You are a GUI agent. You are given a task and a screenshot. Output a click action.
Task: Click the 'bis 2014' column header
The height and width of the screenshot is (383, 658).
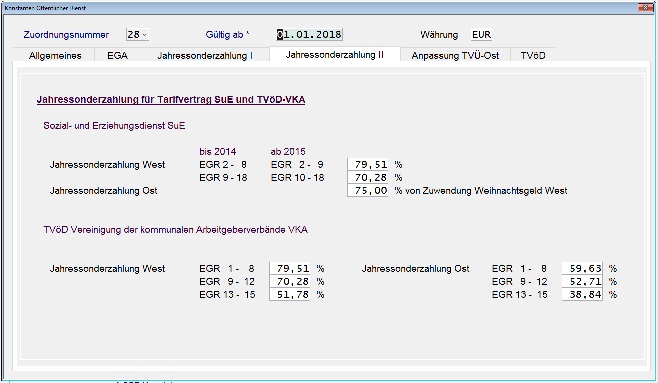(x=217, y=151)
